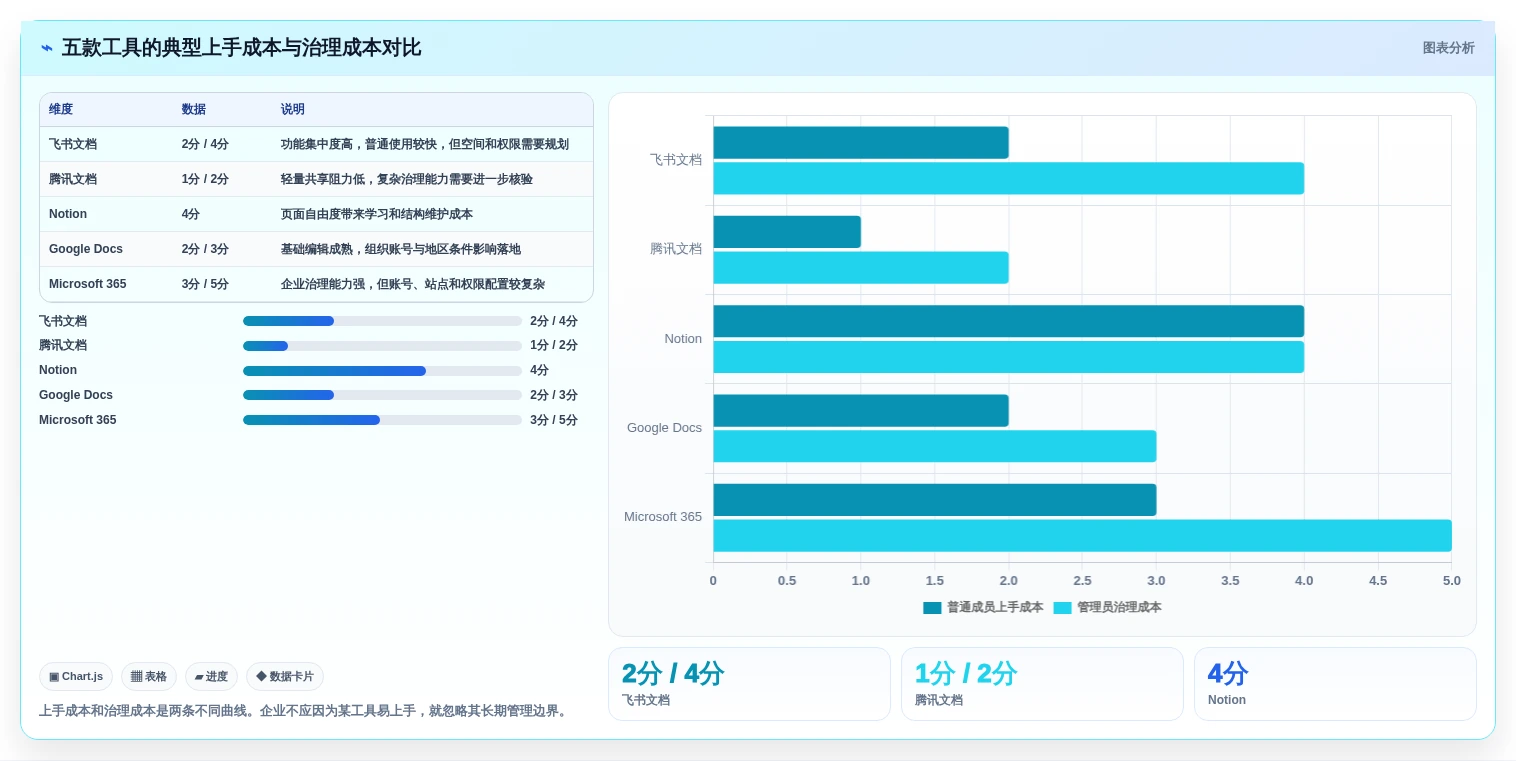This screenshot has width=1516, height=761.
Task: Click 腾讯文档 table row name cell
Action: [73, 179]
